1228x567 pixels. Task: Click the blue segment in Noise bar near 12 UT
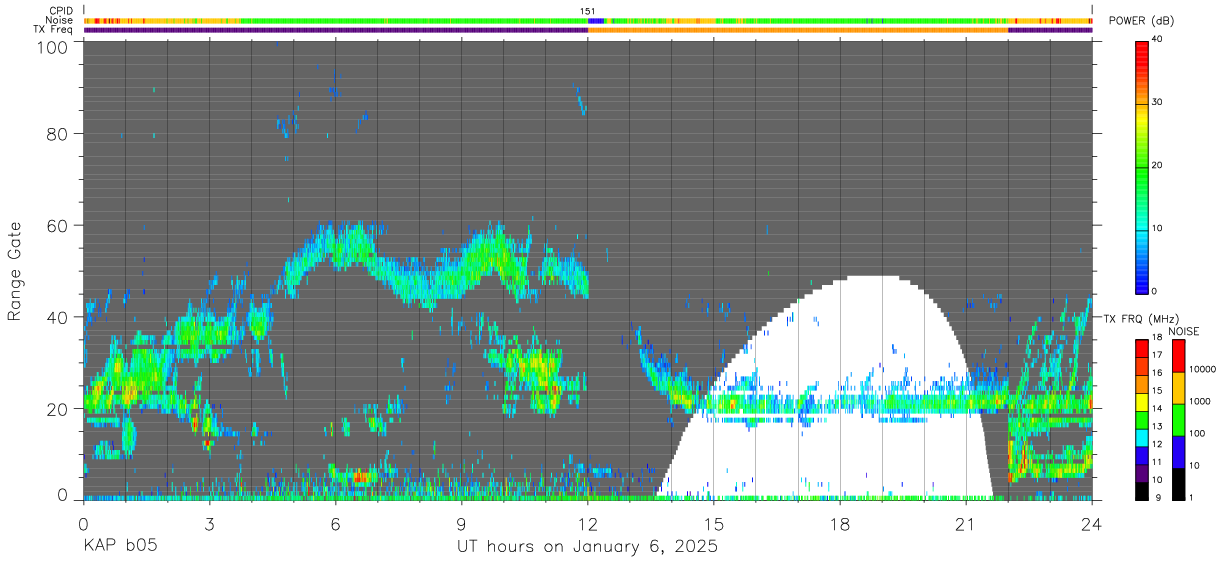coord(596,20)
